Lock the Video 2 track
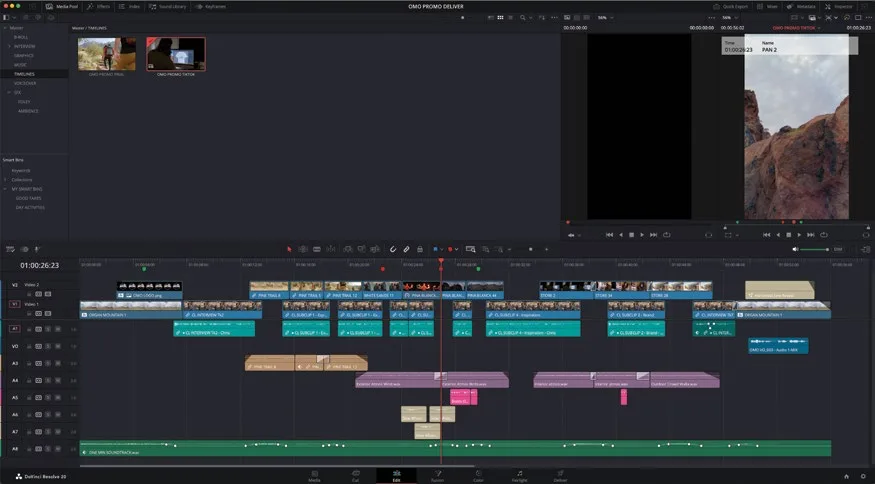Image resolution: width=875 pixels, height=484 pixels. coord(29,294)
